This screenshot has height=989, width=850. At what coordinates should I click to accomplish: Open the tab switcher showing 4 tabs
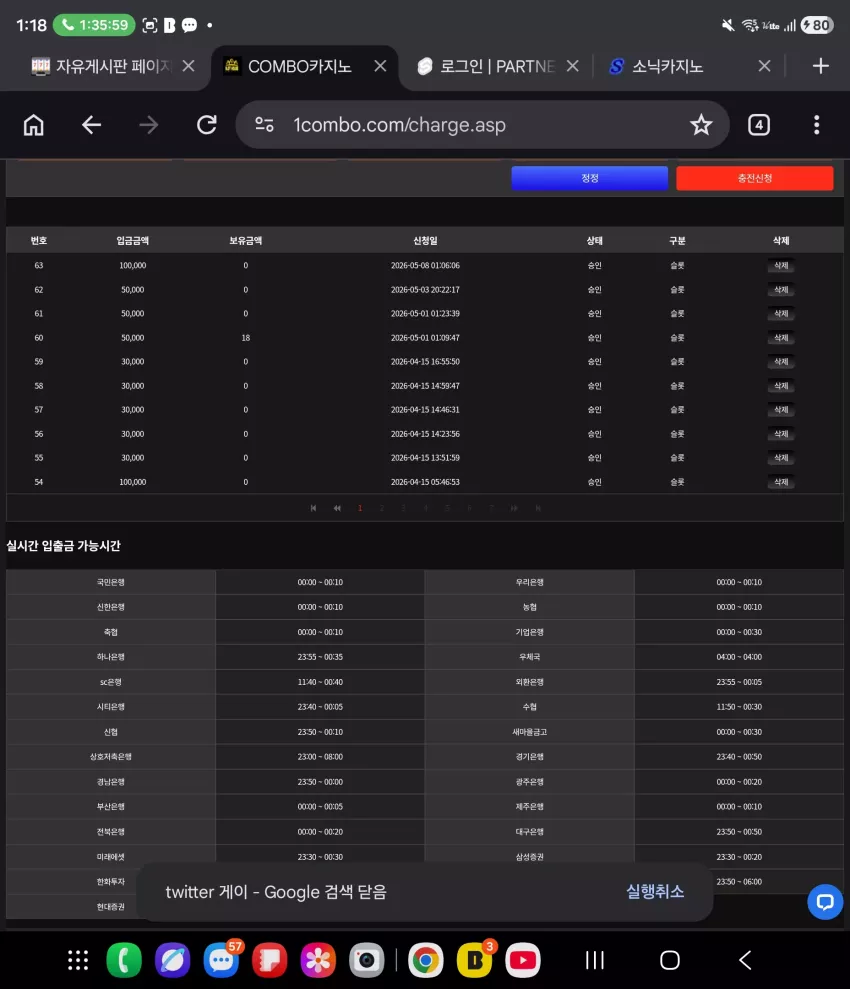pyautogui.click(x=759, y=125)
